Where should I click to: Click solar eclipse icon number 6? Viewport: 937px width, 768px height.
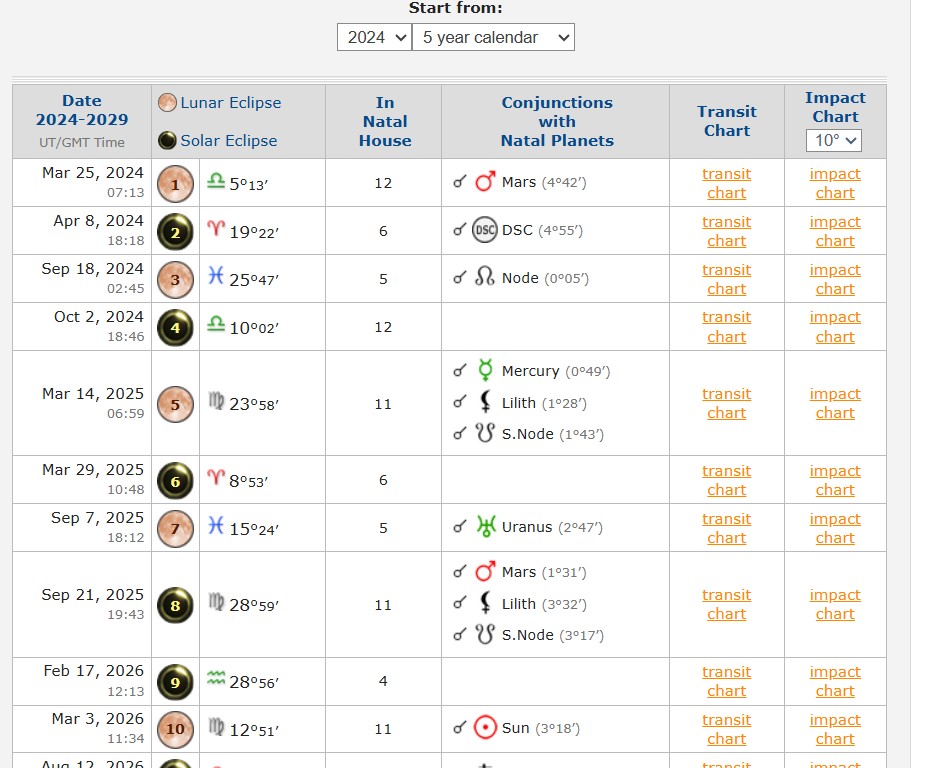(x=175, y=481)
